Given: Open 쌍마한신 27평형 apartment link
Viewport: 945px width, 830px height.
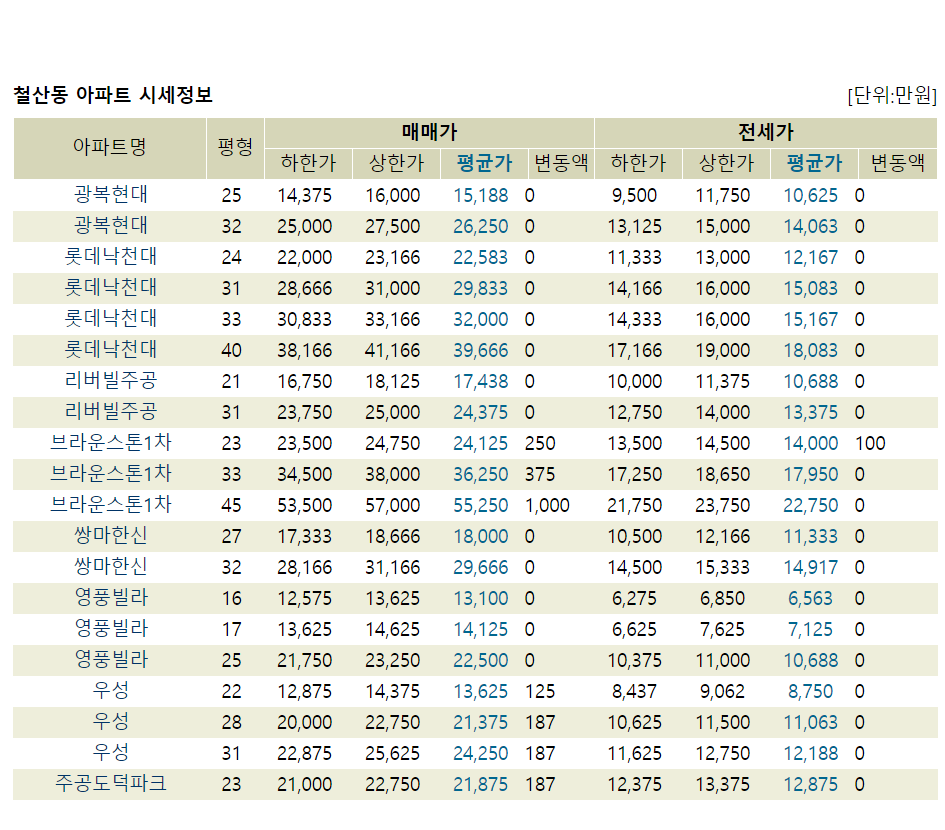Looking at the screenshot, I should point(110,536).
